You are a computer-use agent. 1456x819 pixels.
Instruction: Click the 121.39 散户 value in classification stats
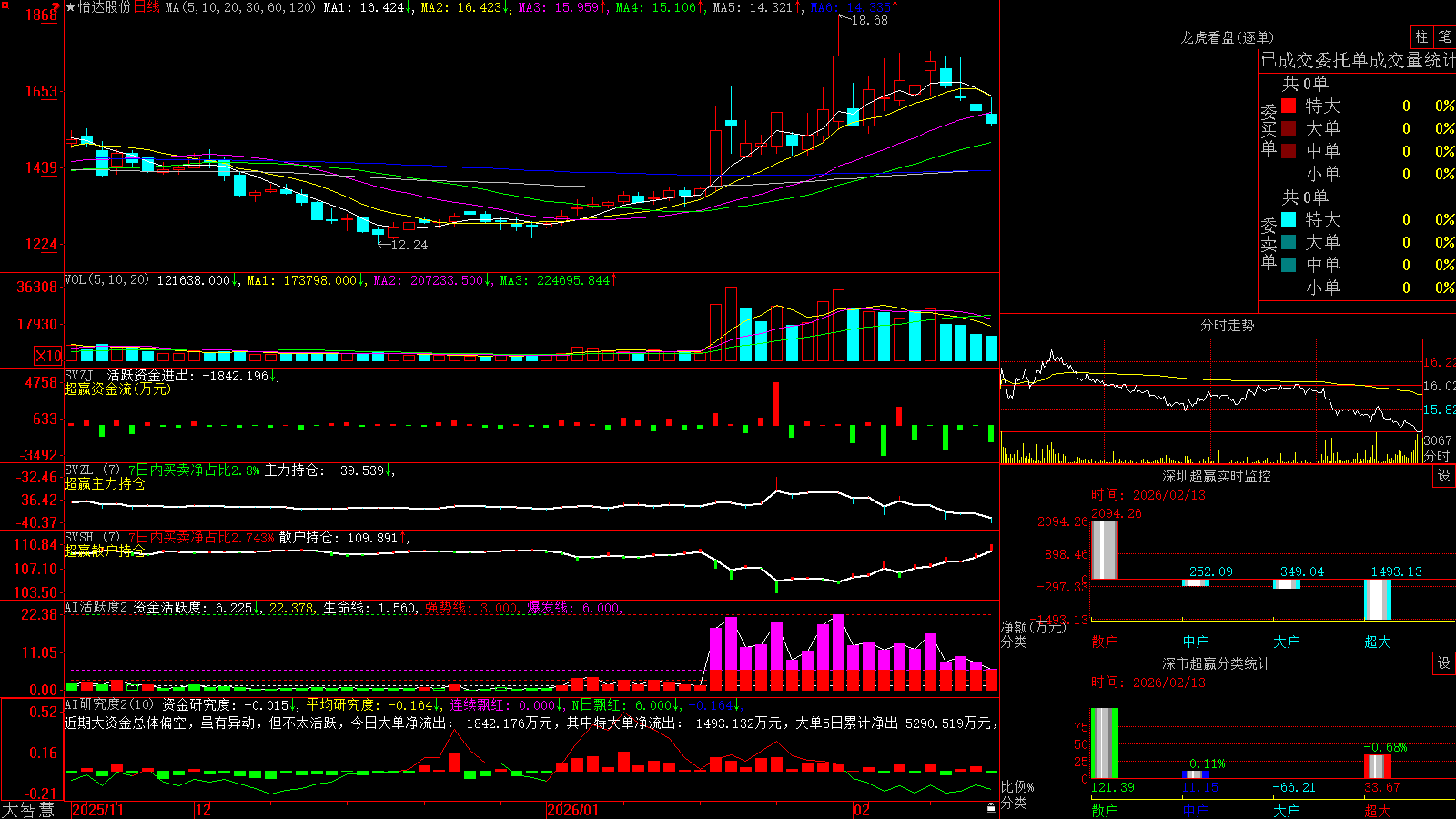coord(1113,787)
